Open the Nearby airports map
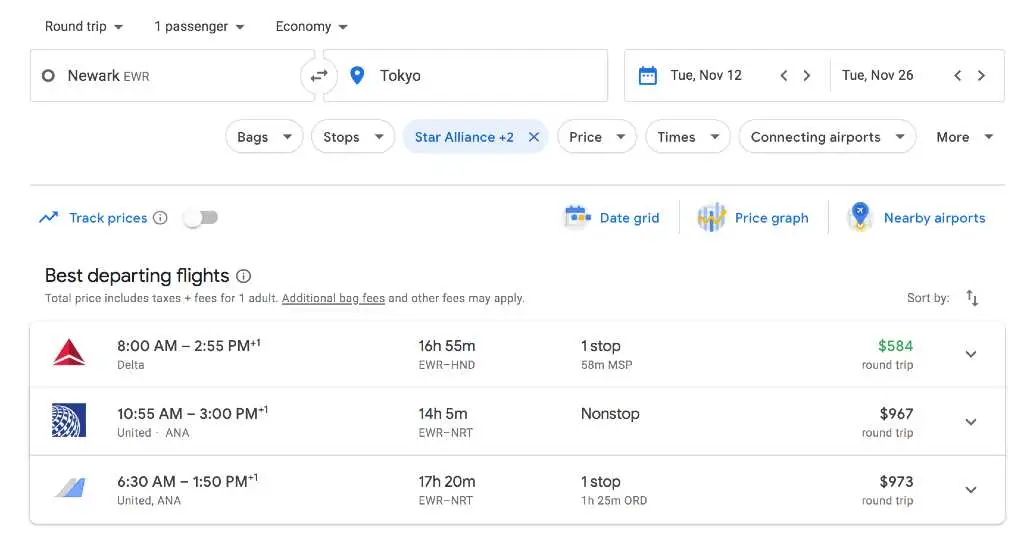 pos(916,218)
